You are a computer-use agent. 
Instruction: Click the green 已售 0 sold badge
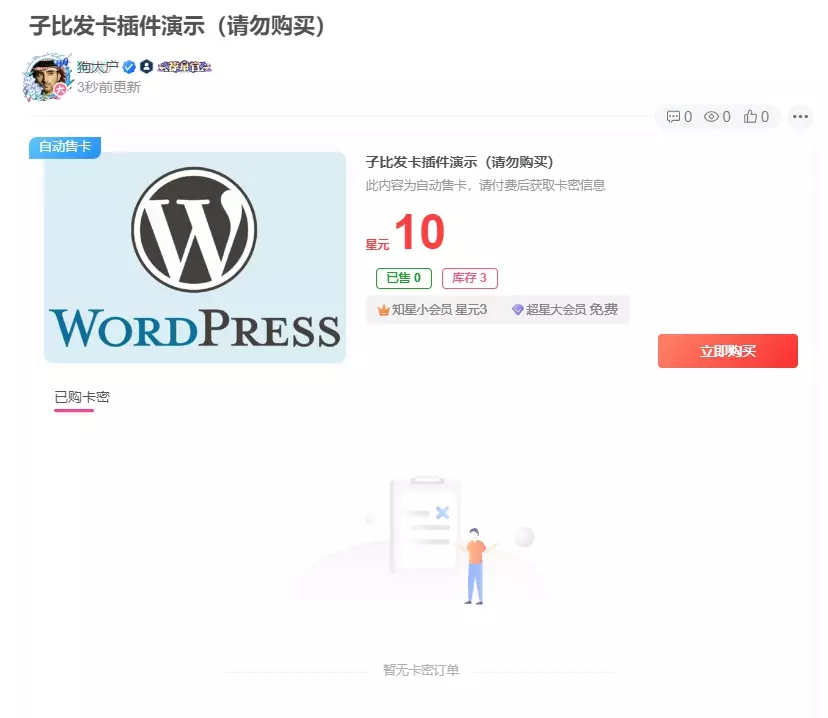point(402,278)
